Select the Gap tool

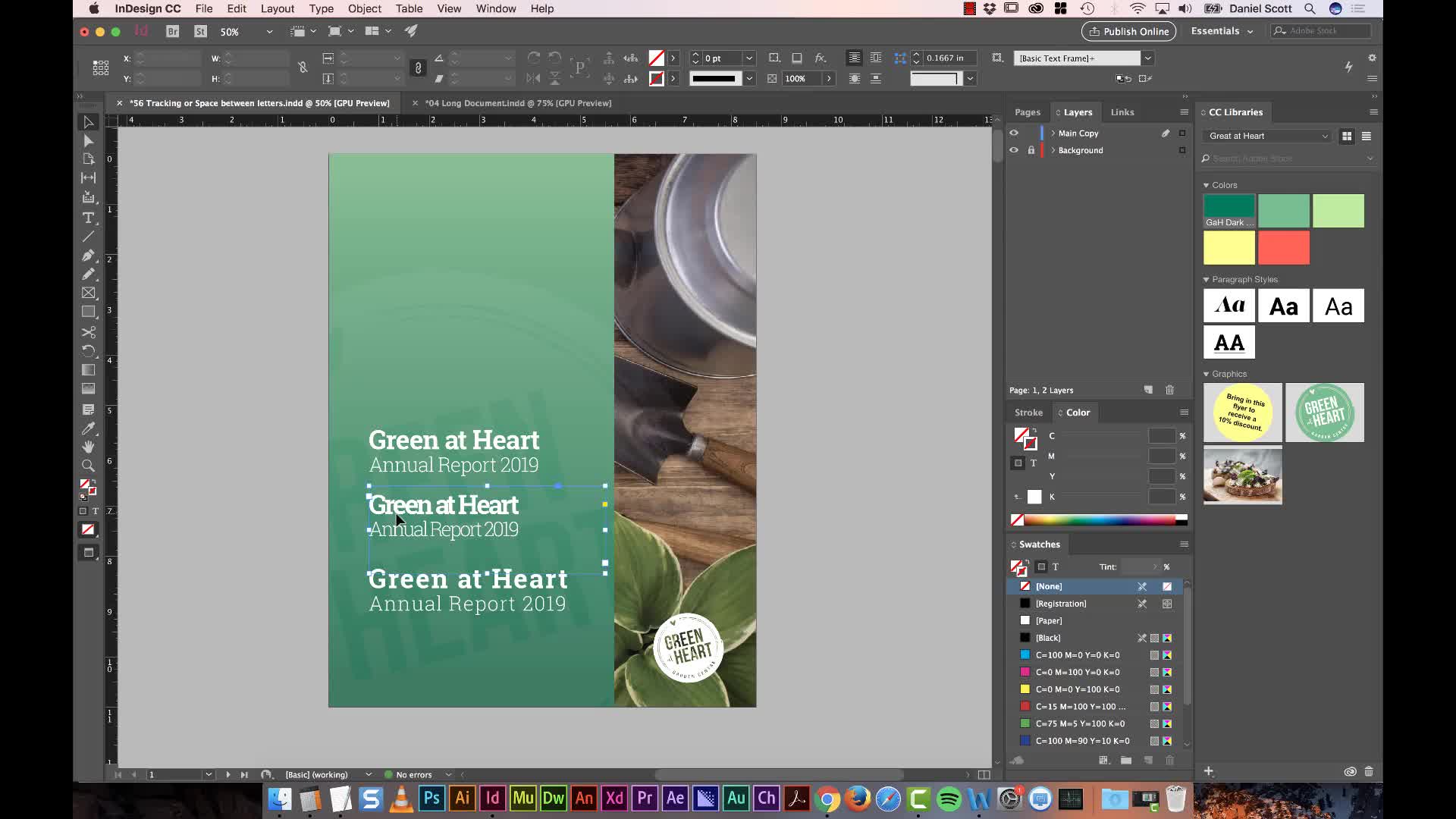click(x=89, y=177)
